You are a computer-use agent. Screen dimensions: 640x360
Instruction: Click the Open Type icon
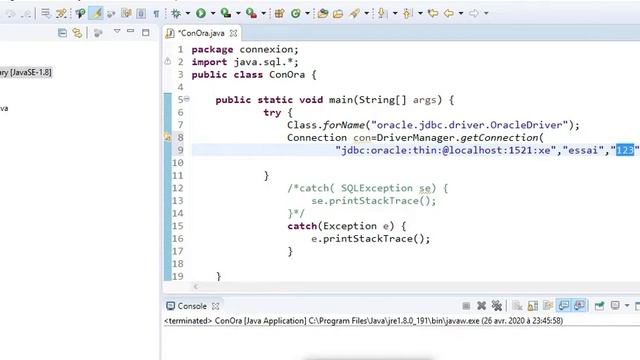[323, 13]
